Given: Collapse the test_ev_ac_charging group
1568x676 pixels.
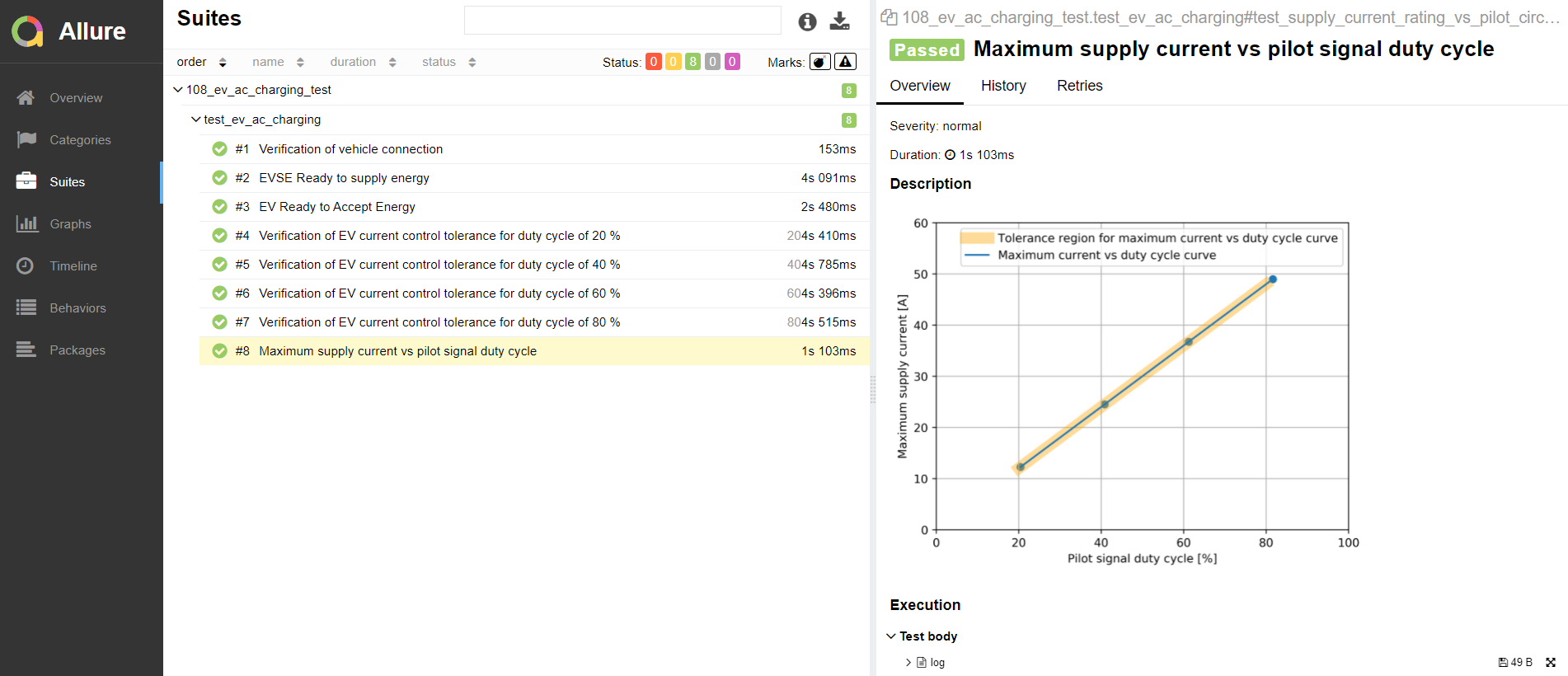Looking at the screenshot, I should [196, 120].
